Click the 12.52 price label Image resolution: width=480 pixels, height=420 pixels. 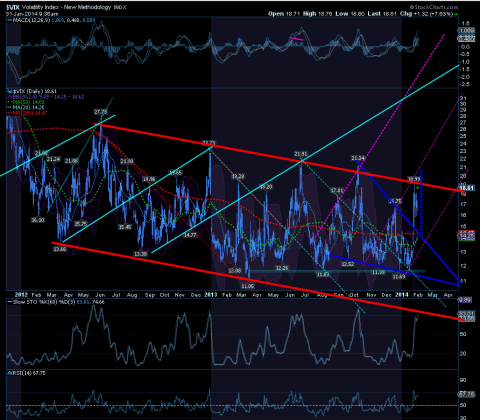coord(348,264)
